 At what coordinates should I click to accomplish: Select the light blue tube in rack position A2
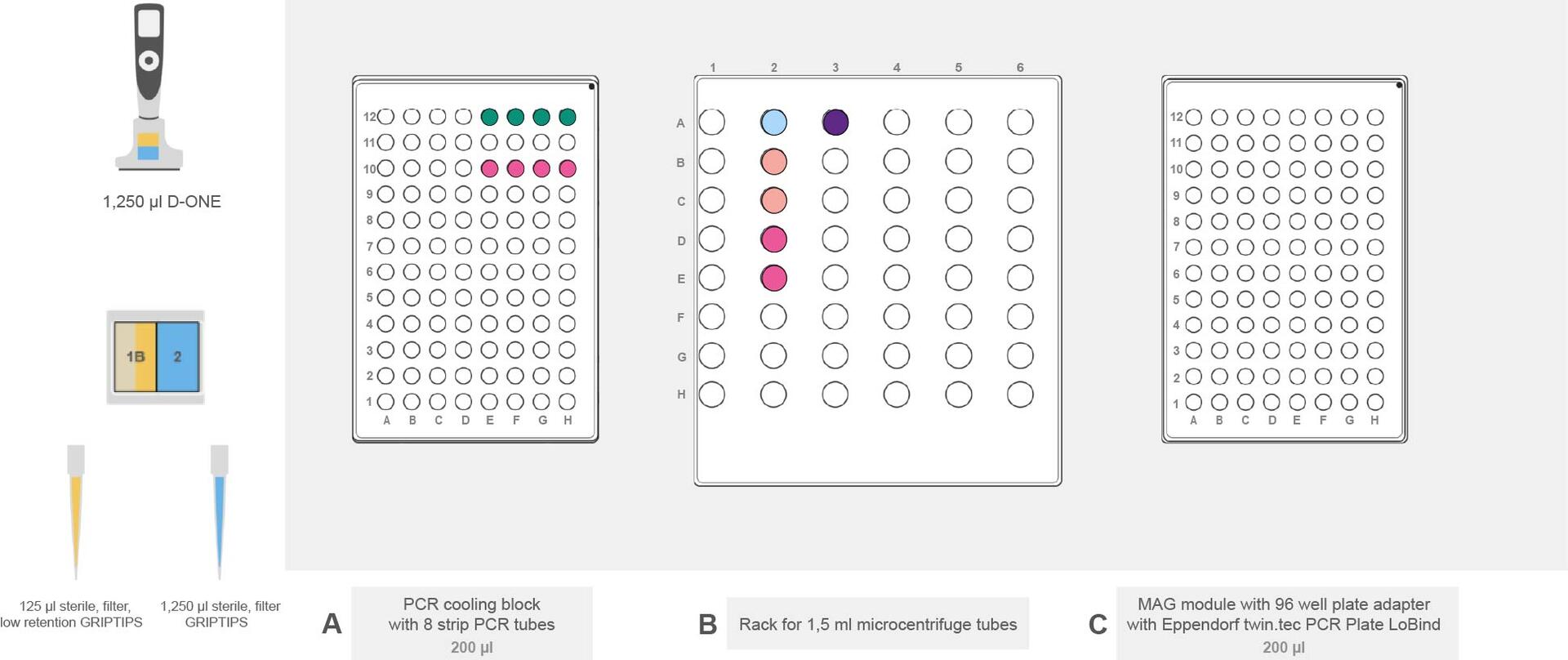(x=773, y=122)
